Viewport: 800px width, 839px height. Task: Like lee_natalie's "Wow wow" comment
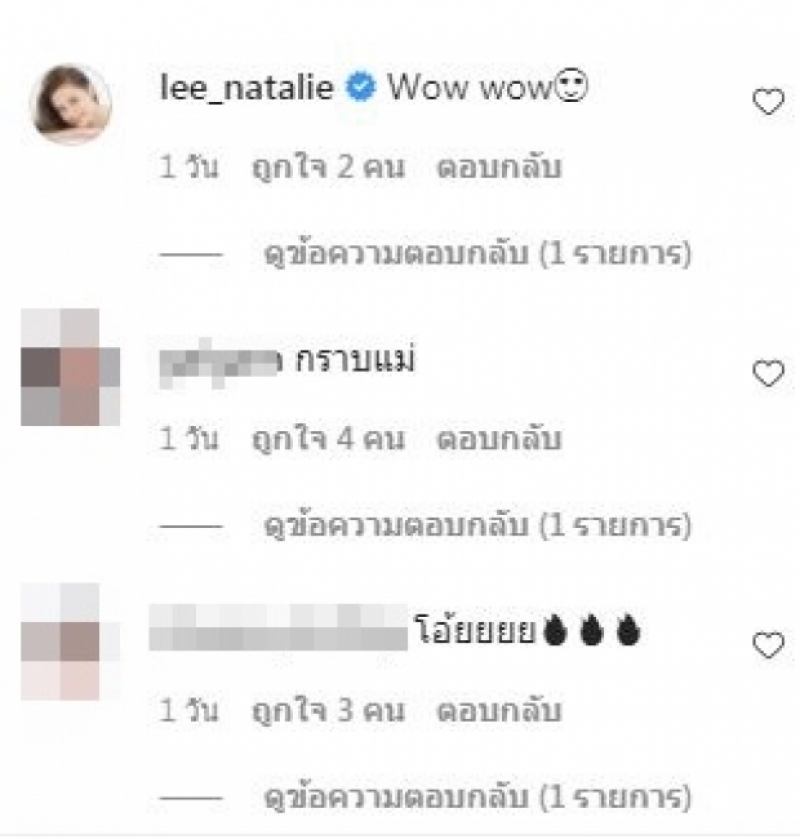pyautogui.click(x=768, y=102)
